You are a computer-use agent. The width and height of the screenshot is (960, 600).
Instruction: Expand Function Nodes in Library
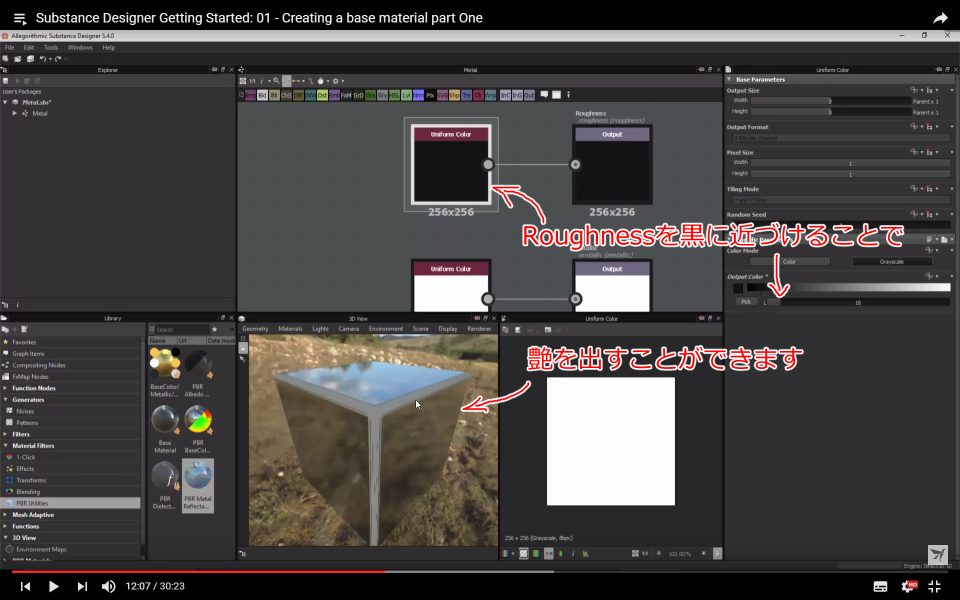coord(6,388)
